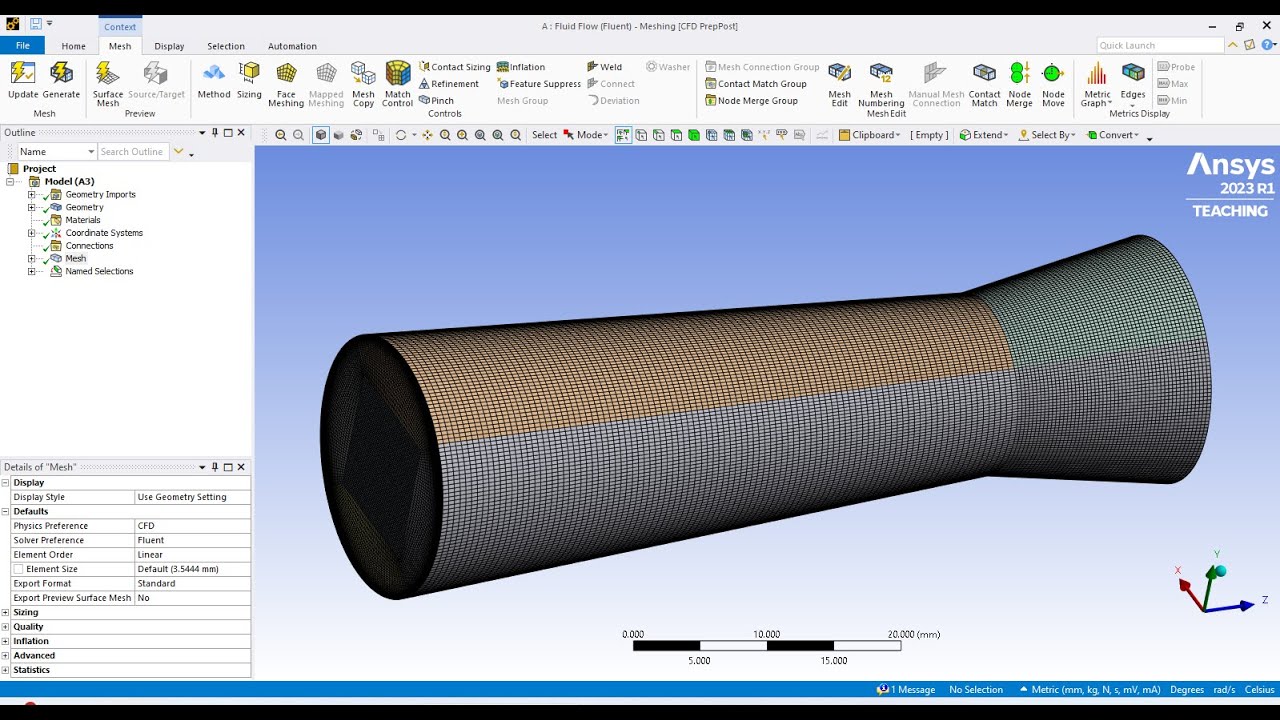Expand the Coordinate Systems node

point(31,233)
